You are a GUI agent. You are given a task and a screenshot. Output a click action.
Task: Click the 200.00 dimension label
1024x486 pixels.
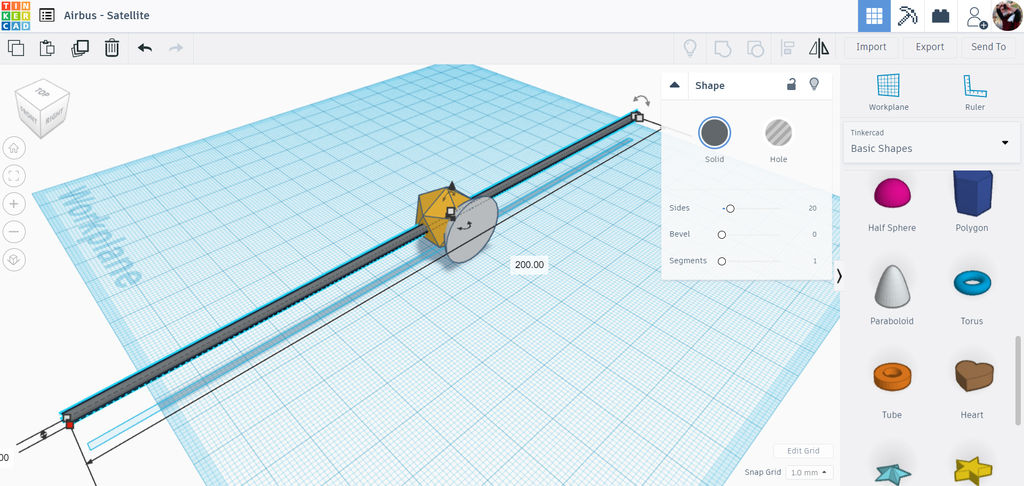click(x=529, y=265)
